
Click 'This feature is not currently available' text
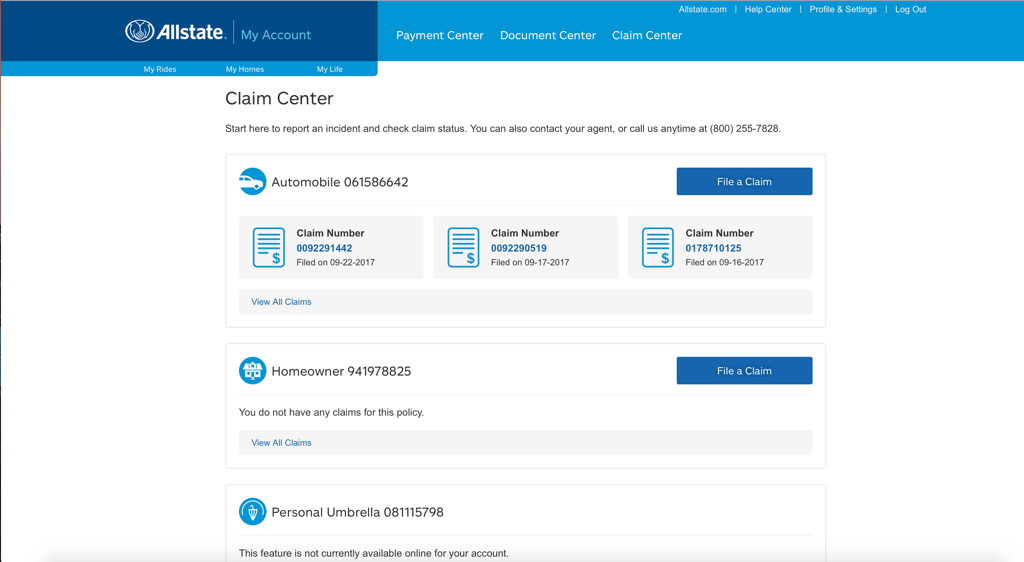click(x=374, y=554)
